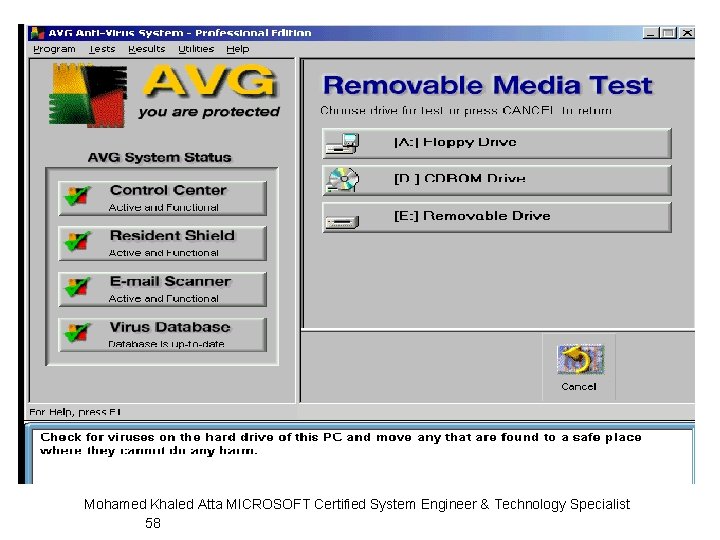
Task: Minimize the AVG window
Action: 651,33
